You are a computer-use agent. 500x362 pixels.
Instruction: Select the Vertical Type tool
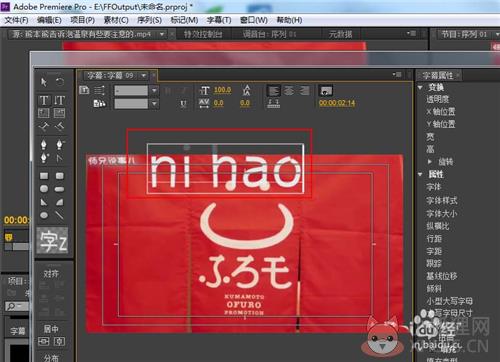59,100
